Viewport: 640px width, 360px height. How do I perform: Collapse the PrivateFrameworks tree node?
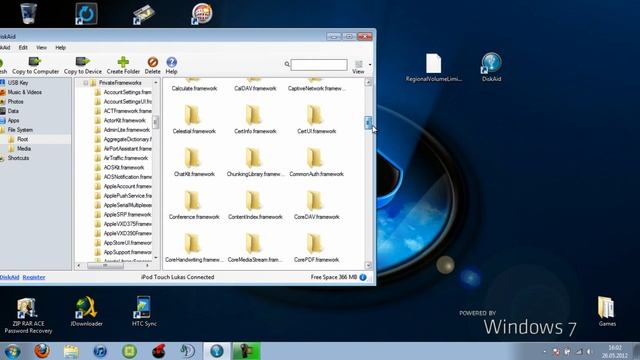click(85, 83)
